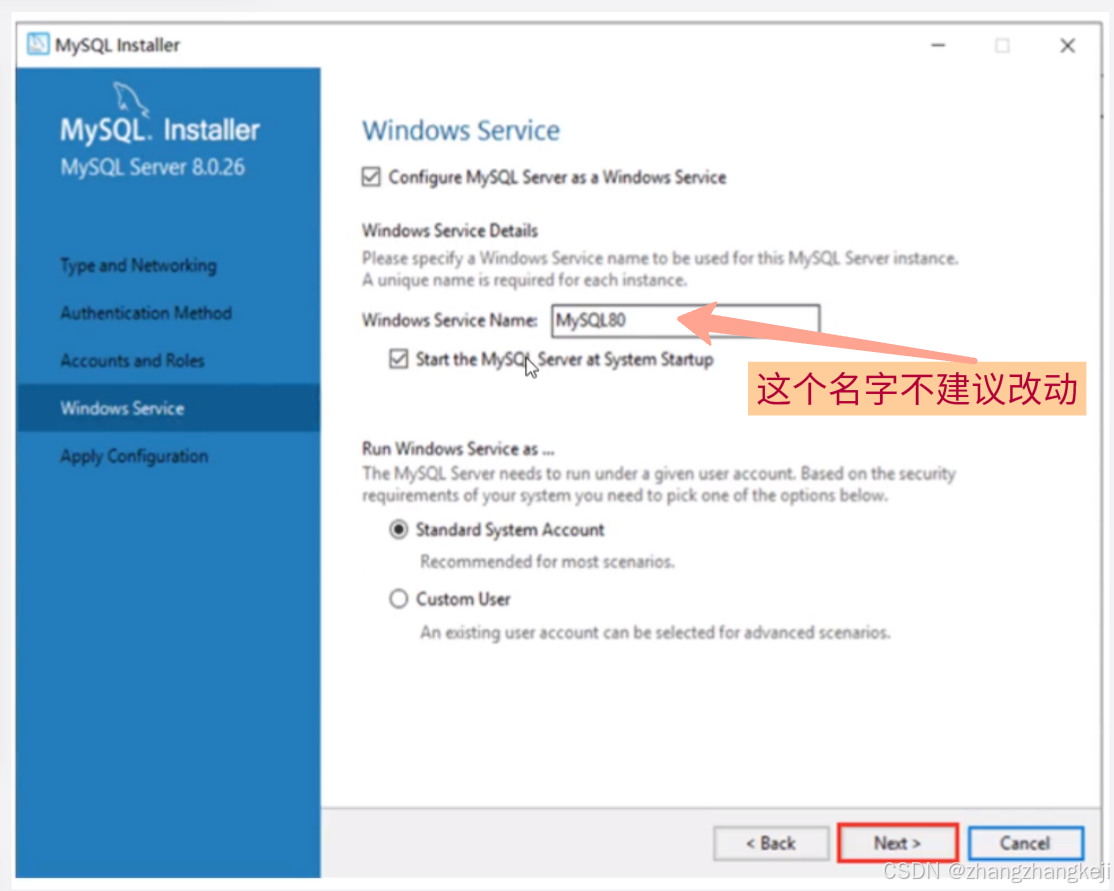1114x891 pixels.
Task: Open the Apply Configuration step
Action: 134,456
